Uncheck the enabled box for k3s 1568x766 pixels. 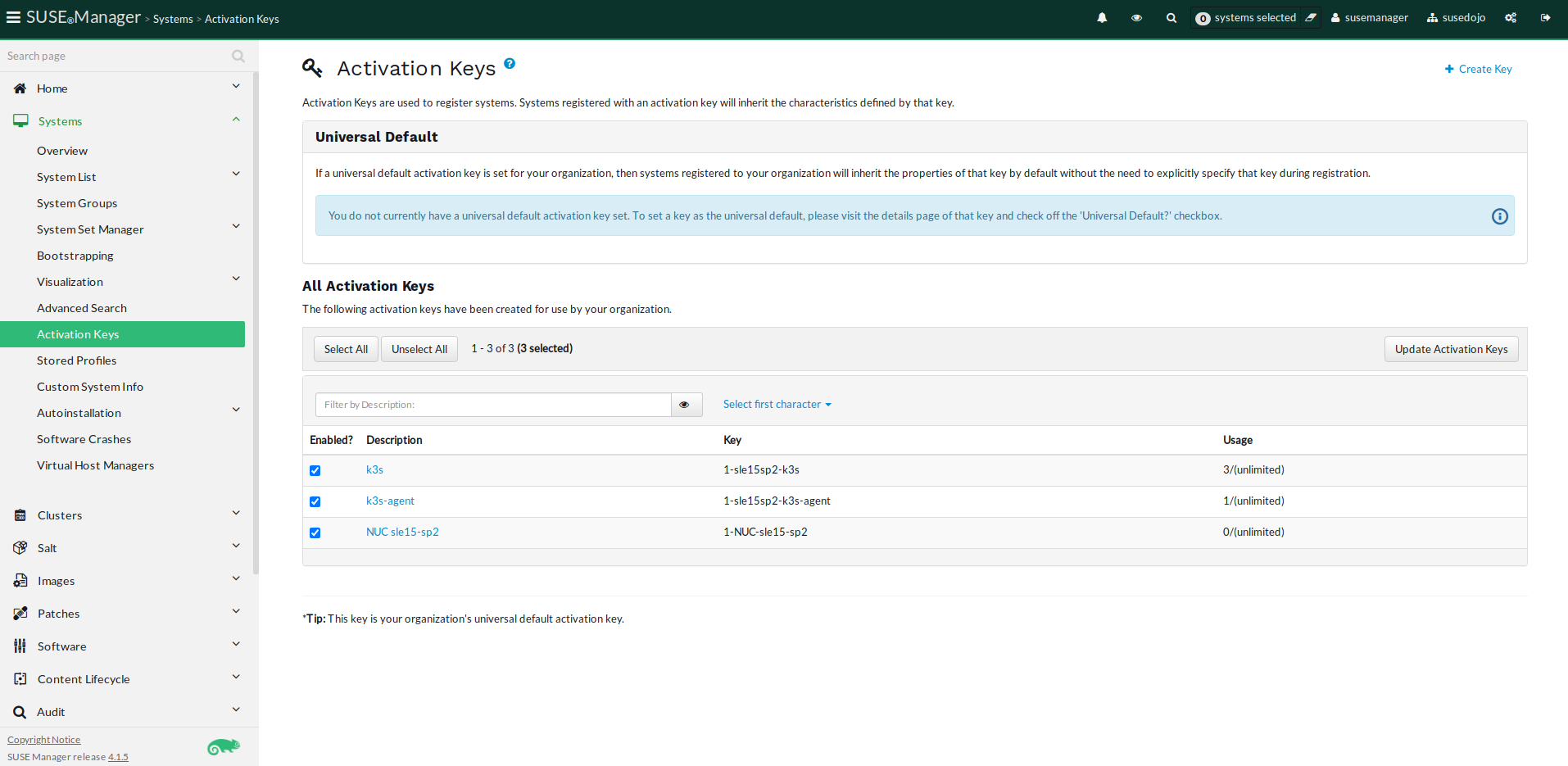(315, 470)
